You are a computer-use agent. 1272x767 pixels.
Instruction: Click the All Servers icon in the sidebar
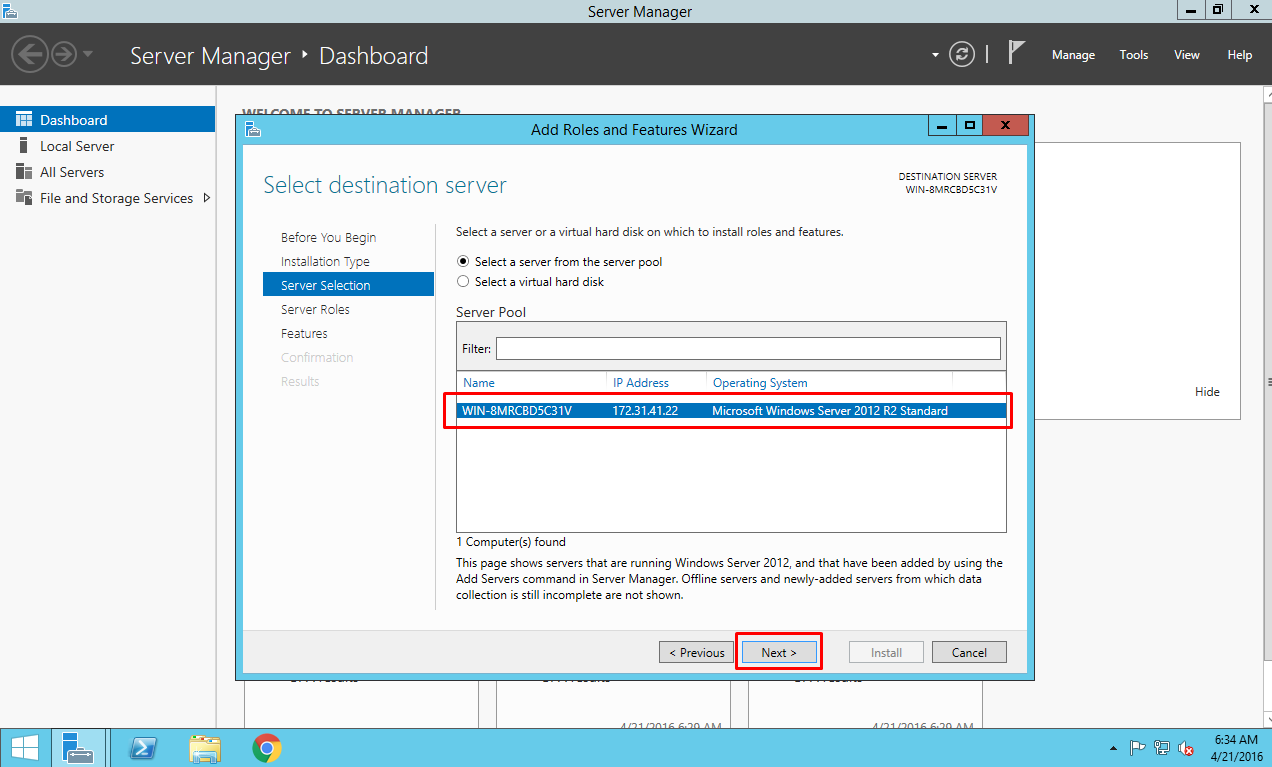pos(24,172)
